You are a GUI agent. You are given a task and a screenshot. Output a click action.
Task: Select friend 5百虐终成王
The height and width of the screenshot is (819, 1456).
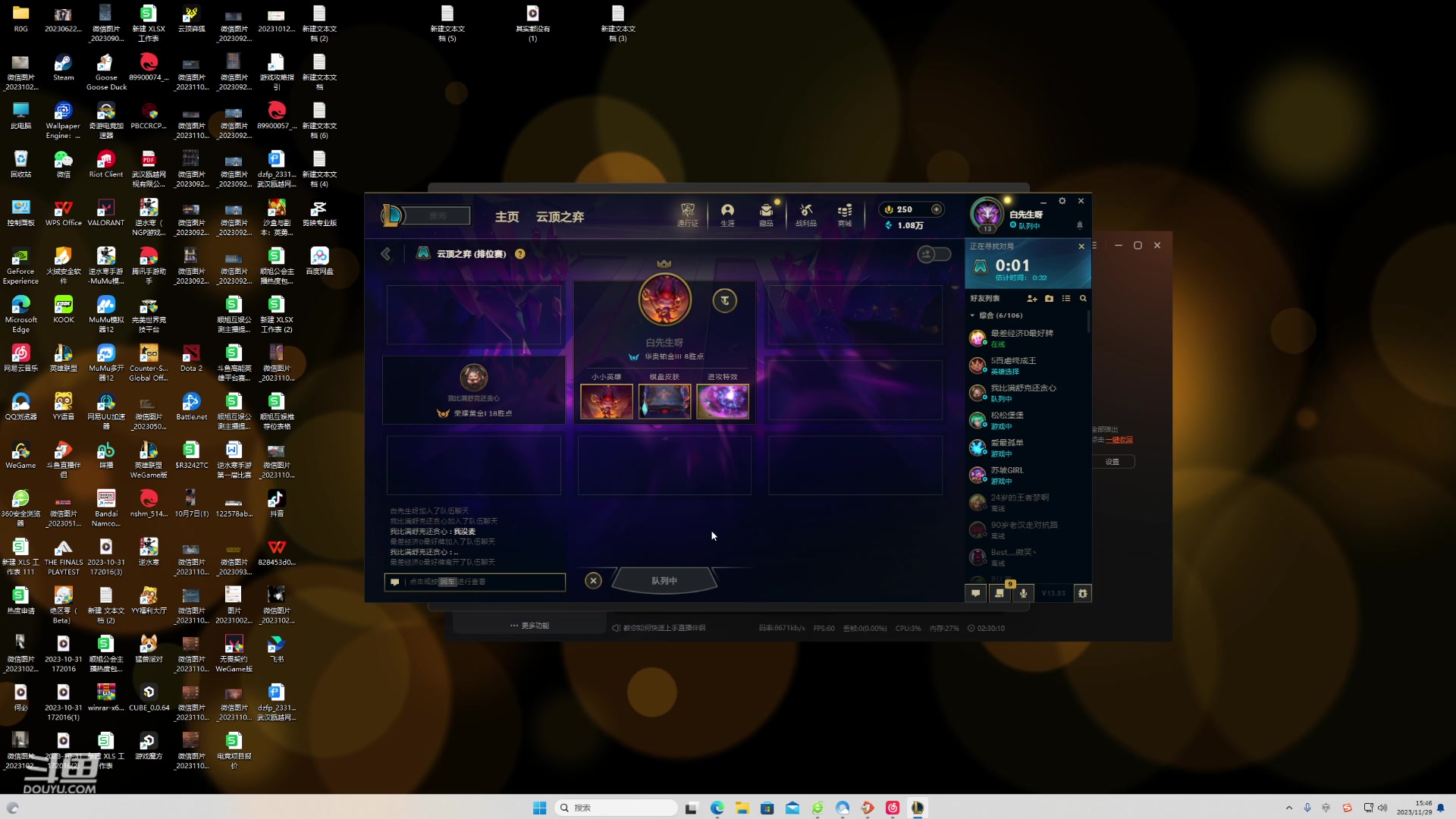tap(1027, 366)
